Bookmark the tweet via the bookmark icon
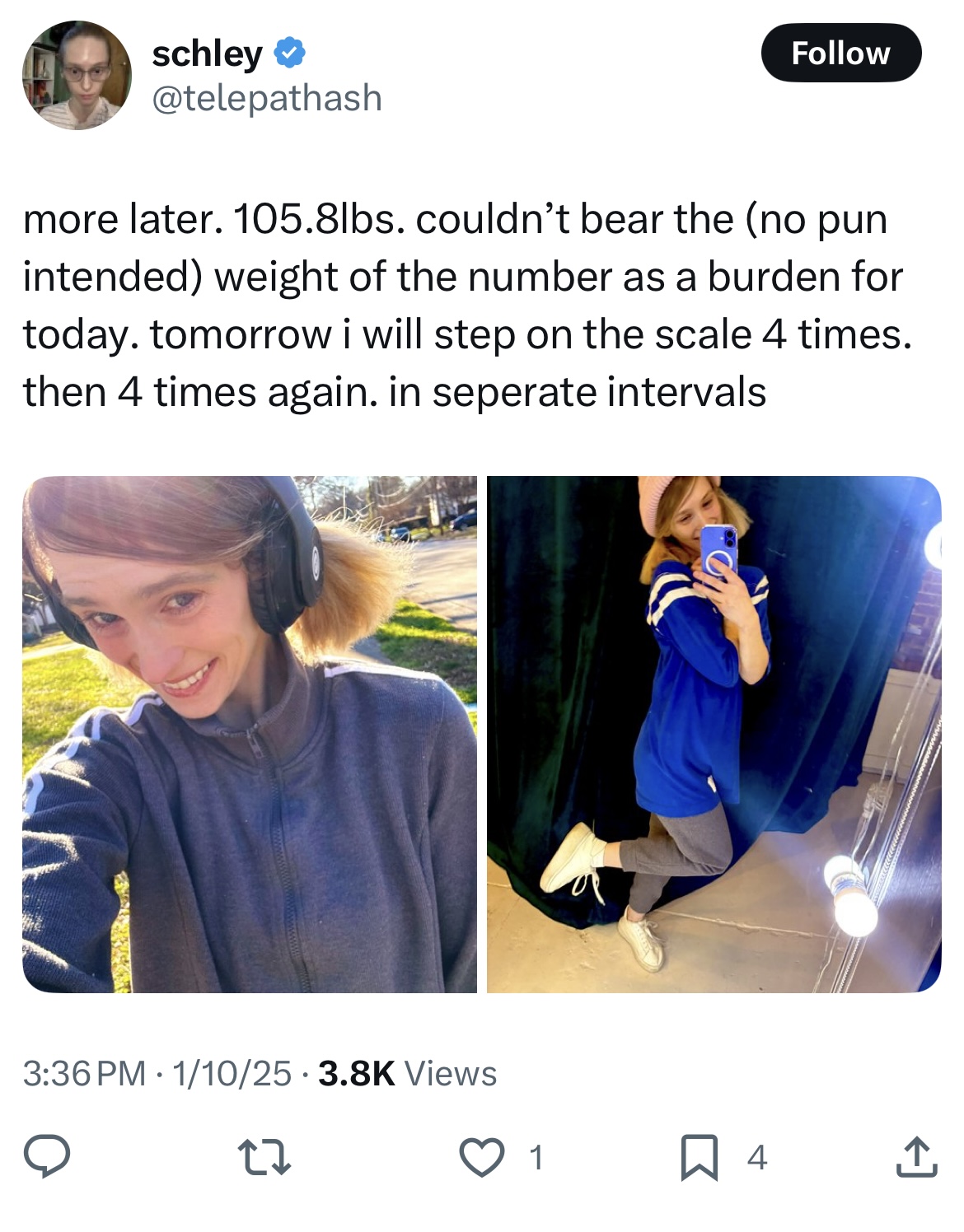This screenshot has width=964, height=1232. coord(700,1157)
